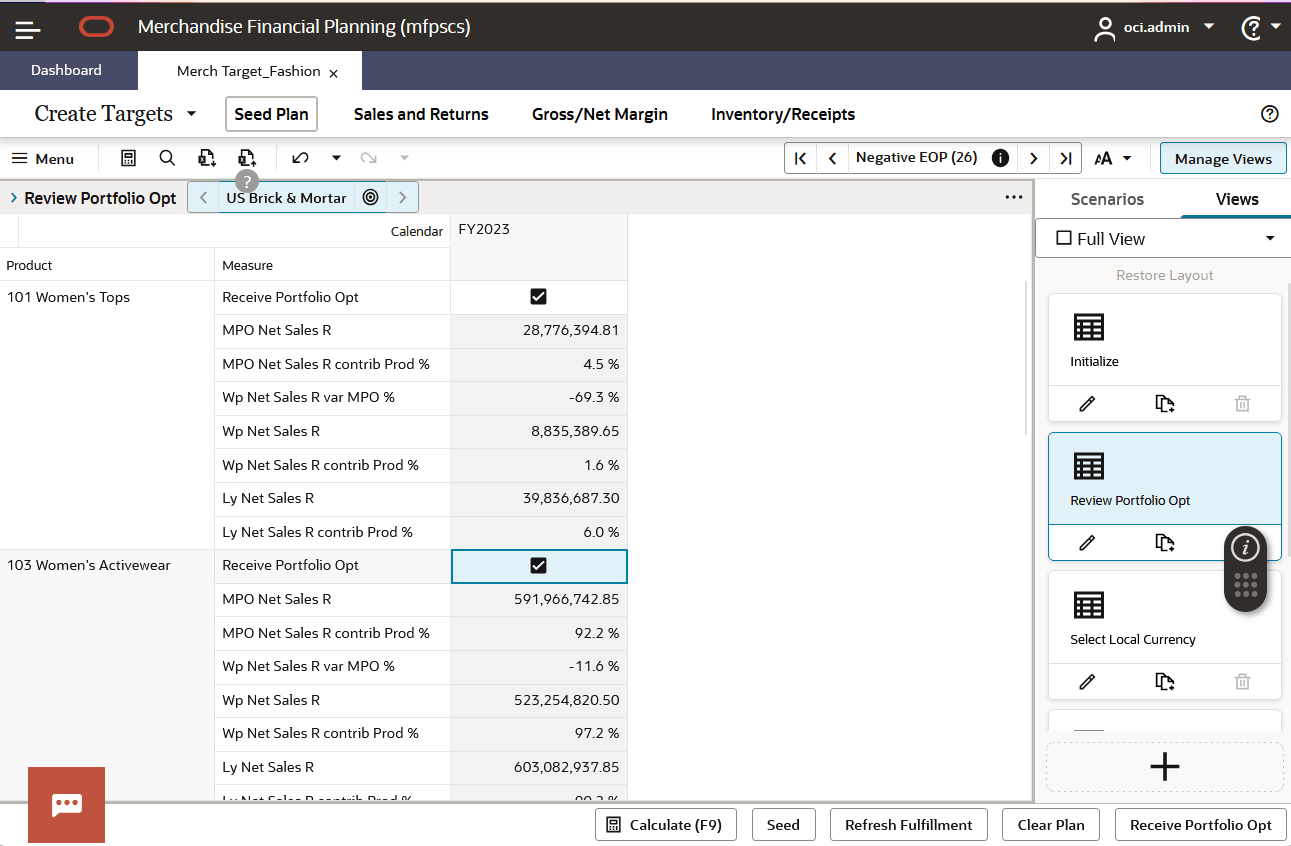Open the Calculate icon in the toolbar
1291x846 pixels.
(x=128, y=158)
